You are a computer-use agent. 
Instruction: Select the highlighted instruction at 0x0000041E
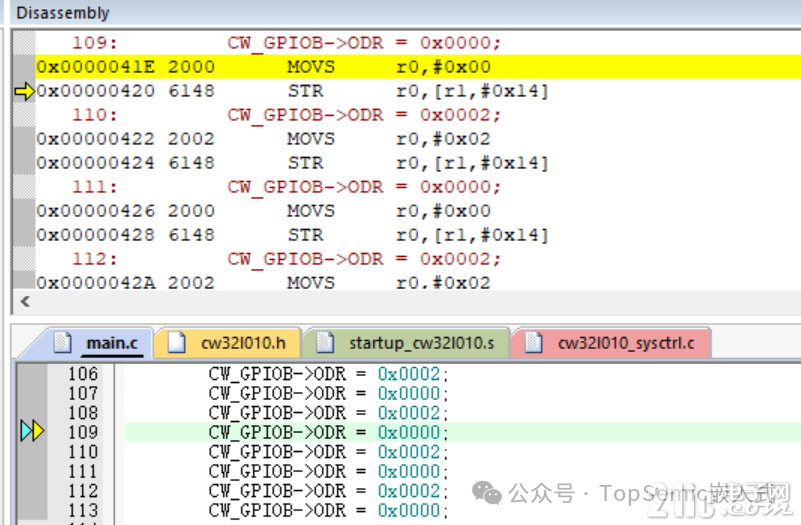click(x=418, y=67)
